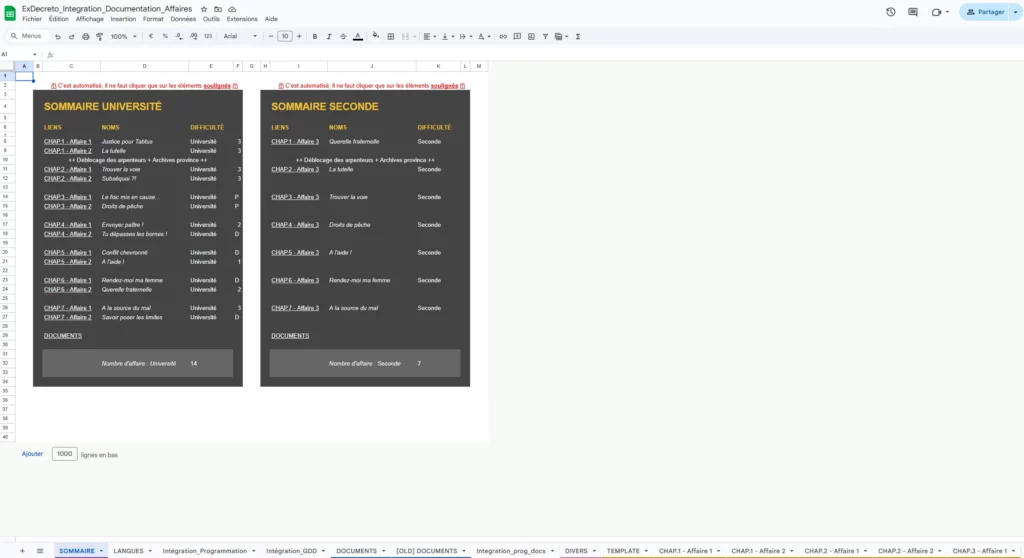The width and height of the screenshot is (1024, 558).
Task: Create a filter with funnel icon
Action: pyautogui.click(x=545, y=37)
